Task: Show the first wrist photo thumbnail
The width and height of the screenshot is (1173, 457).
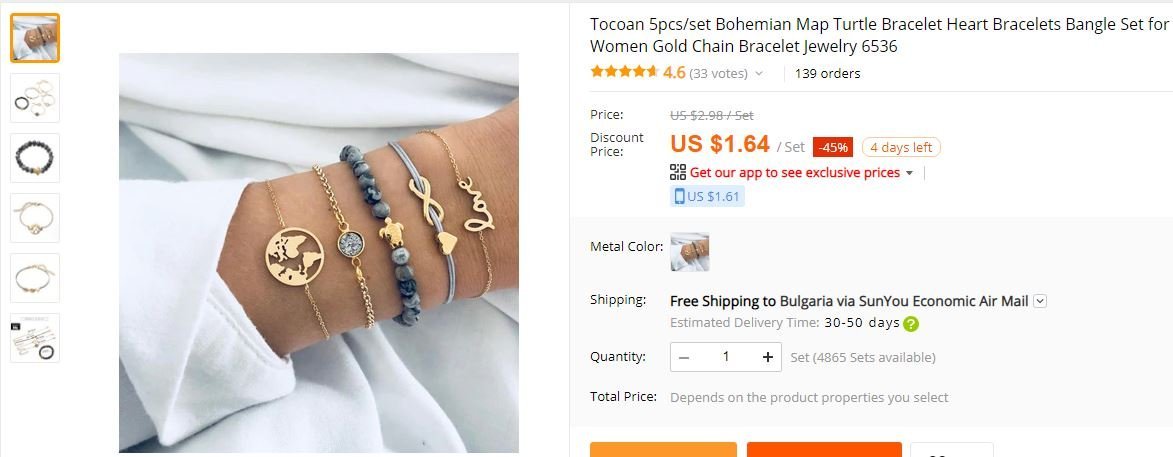Action: (x=34, y=37)
